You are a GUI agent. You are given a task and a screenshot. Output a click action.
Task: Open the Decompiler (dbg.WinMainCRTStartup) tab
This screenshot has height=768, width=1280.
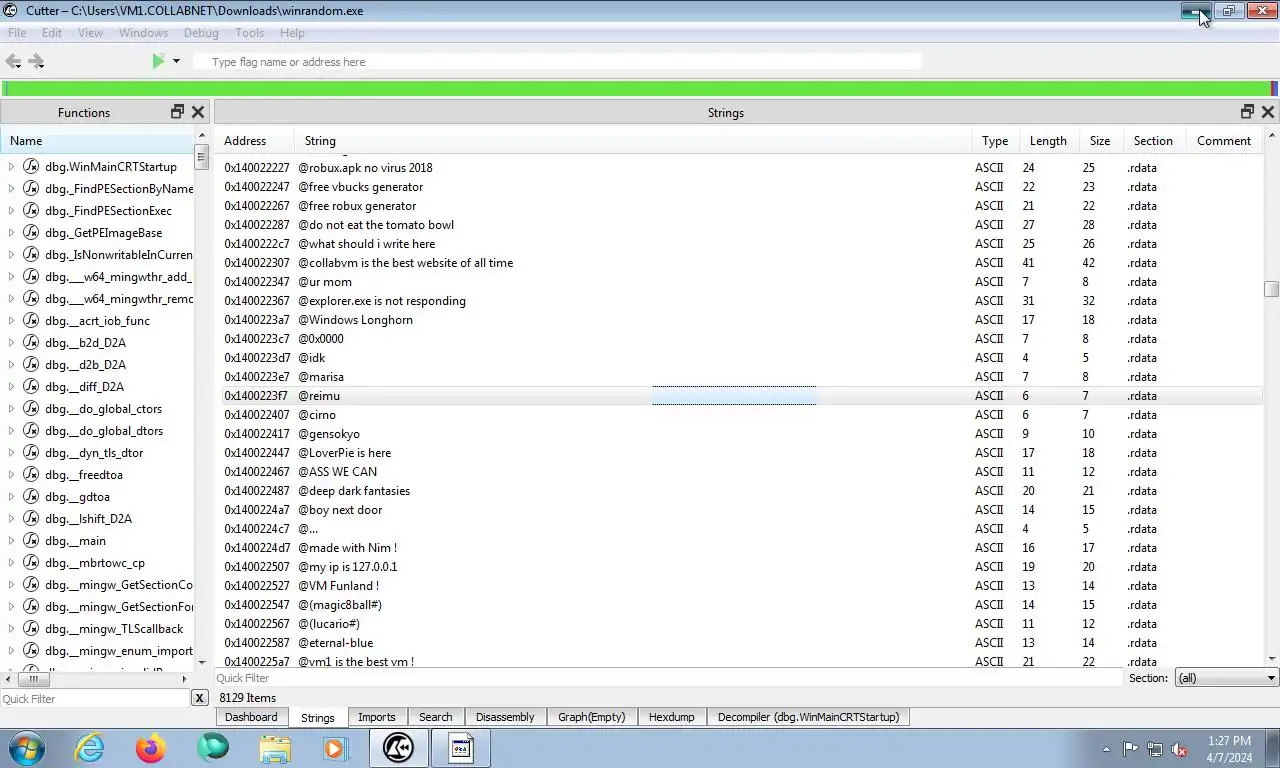(x=808, y=717)
